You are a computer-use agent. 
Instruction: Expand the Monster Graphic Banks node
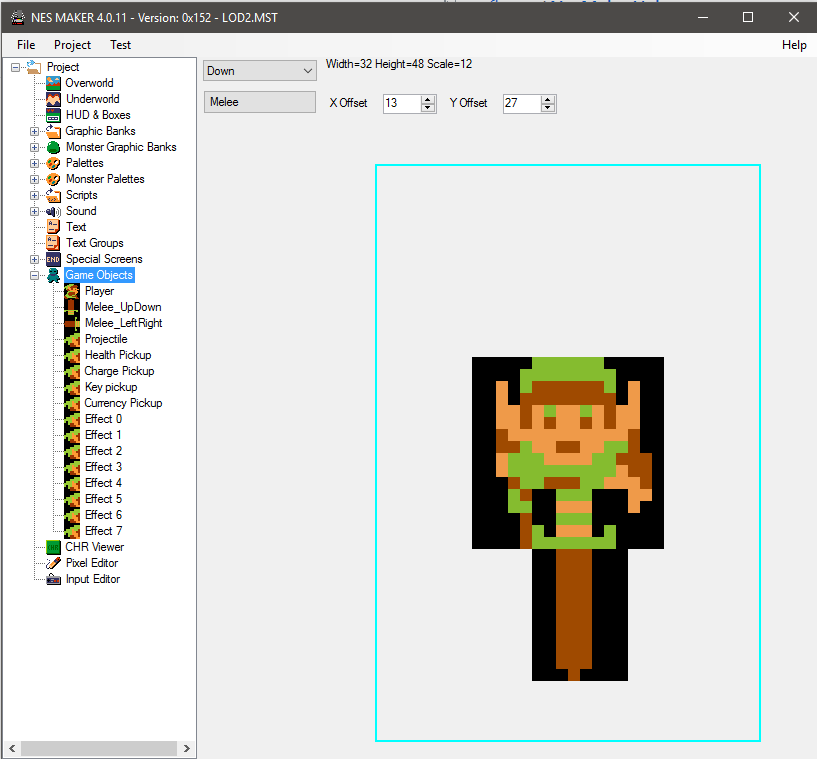pos(34,147)
